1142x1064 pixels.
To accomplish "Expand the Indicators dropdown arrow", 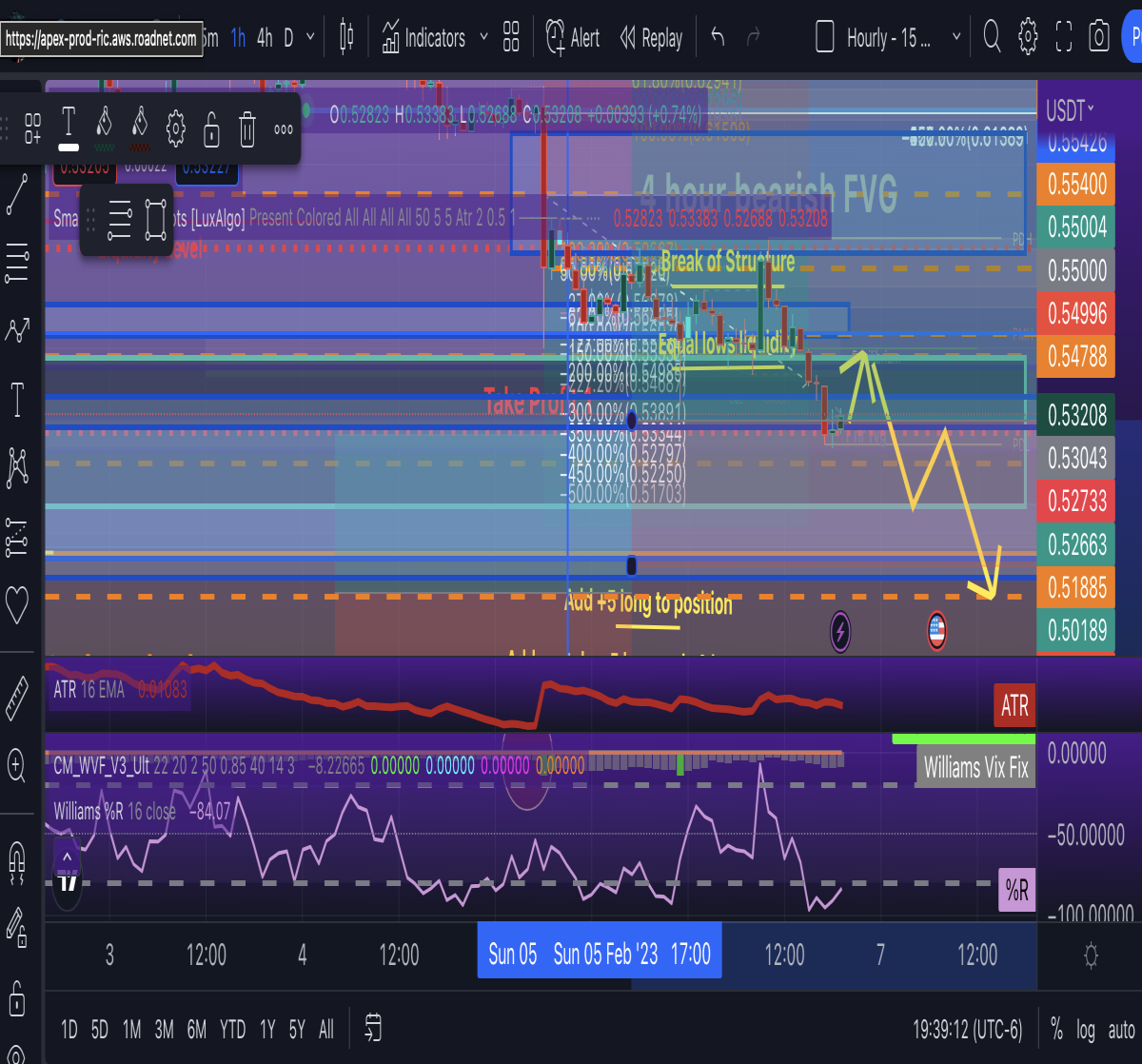I will point(483,38).
